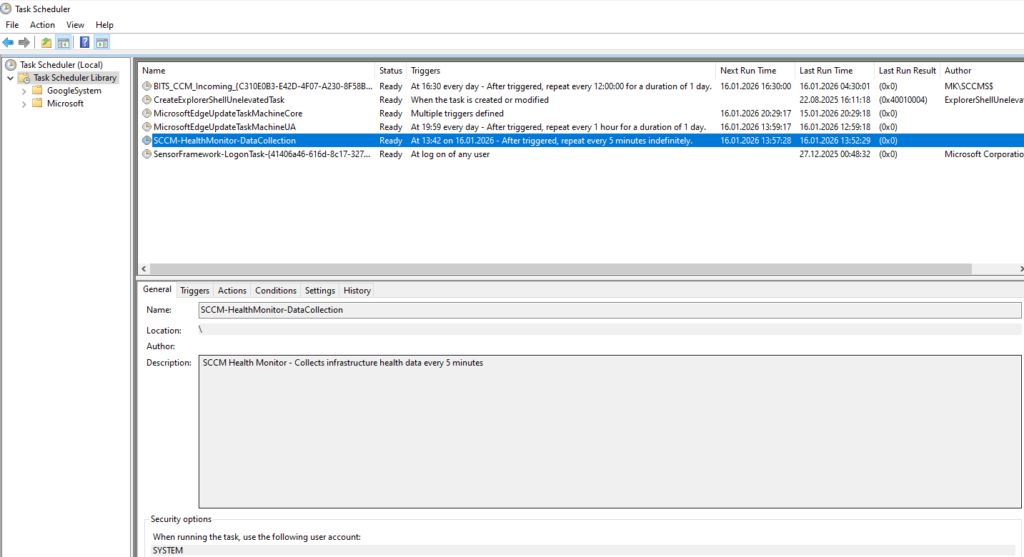Open the Conditions tab

[x=275, y=291]
